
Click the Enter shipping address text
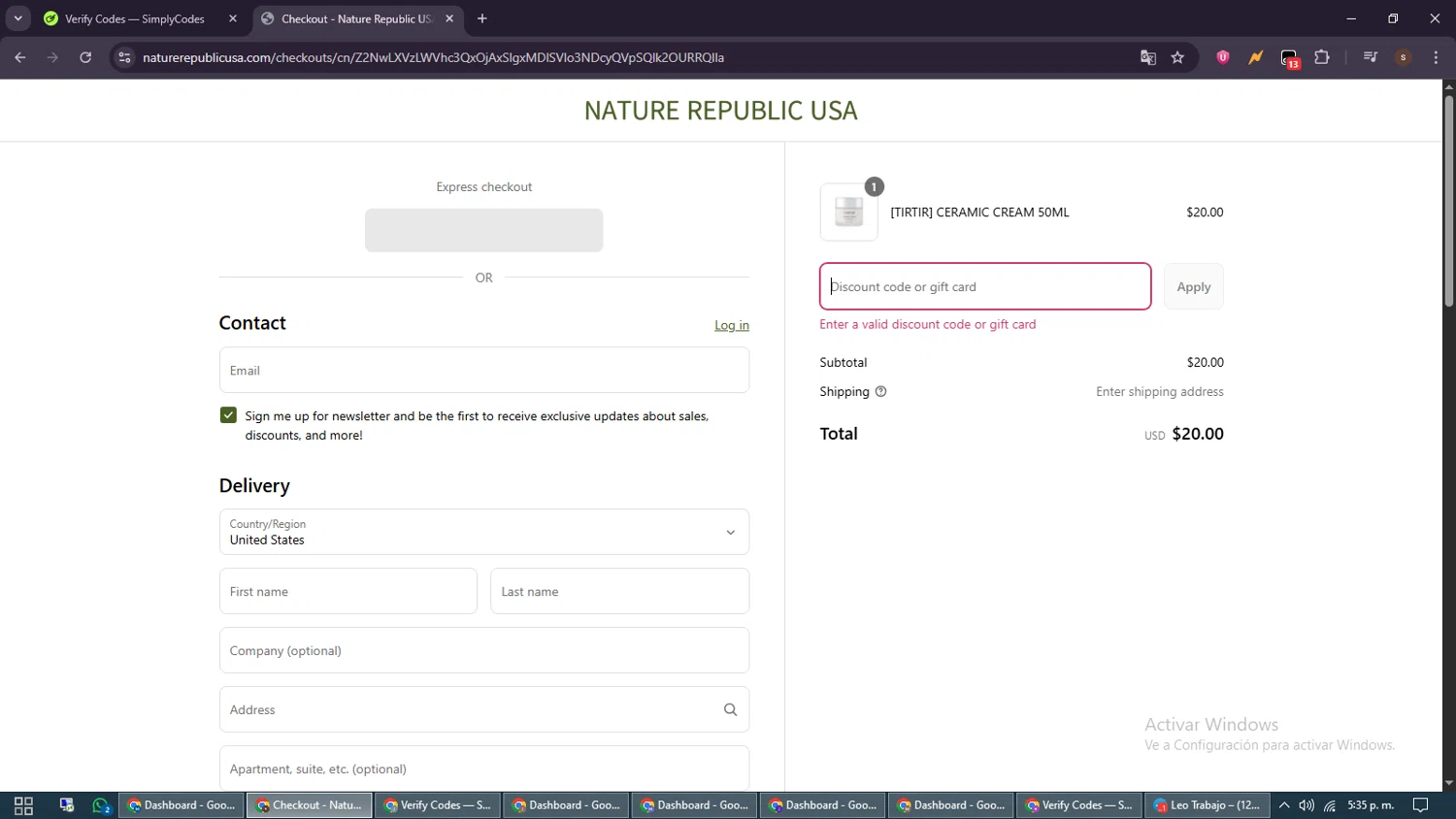click(x=1160, y=392)
